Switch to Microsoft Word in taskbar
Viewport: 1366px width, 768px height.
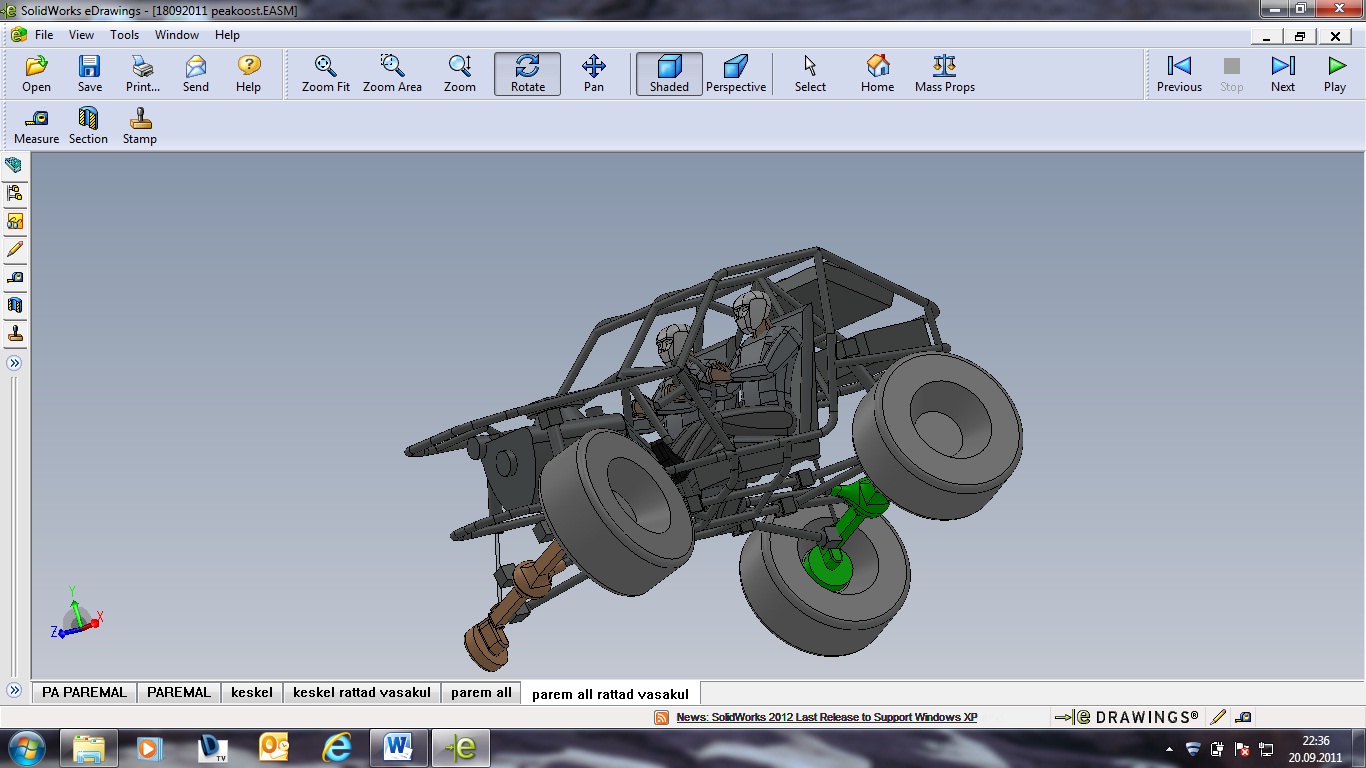coord(398,747)
